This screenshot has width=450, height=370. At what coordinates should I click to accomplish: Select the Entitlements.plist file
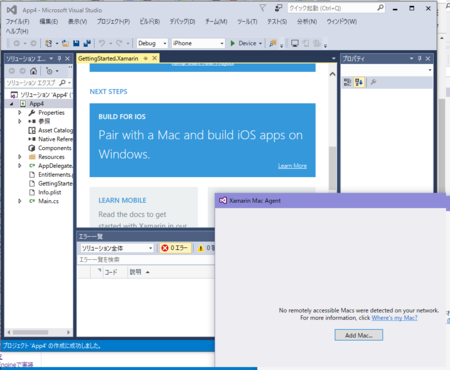tap(51, 175)
